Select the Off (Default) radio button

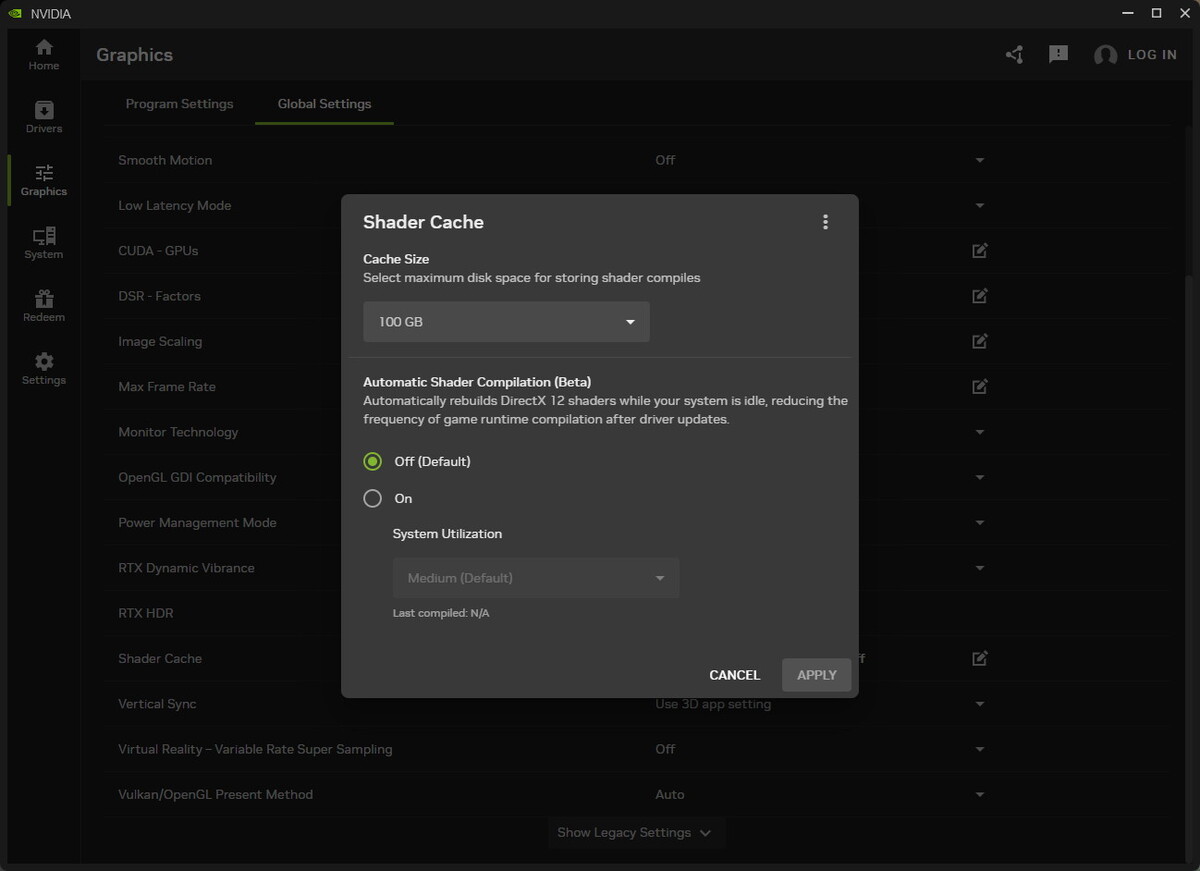[x=373, y=461]
